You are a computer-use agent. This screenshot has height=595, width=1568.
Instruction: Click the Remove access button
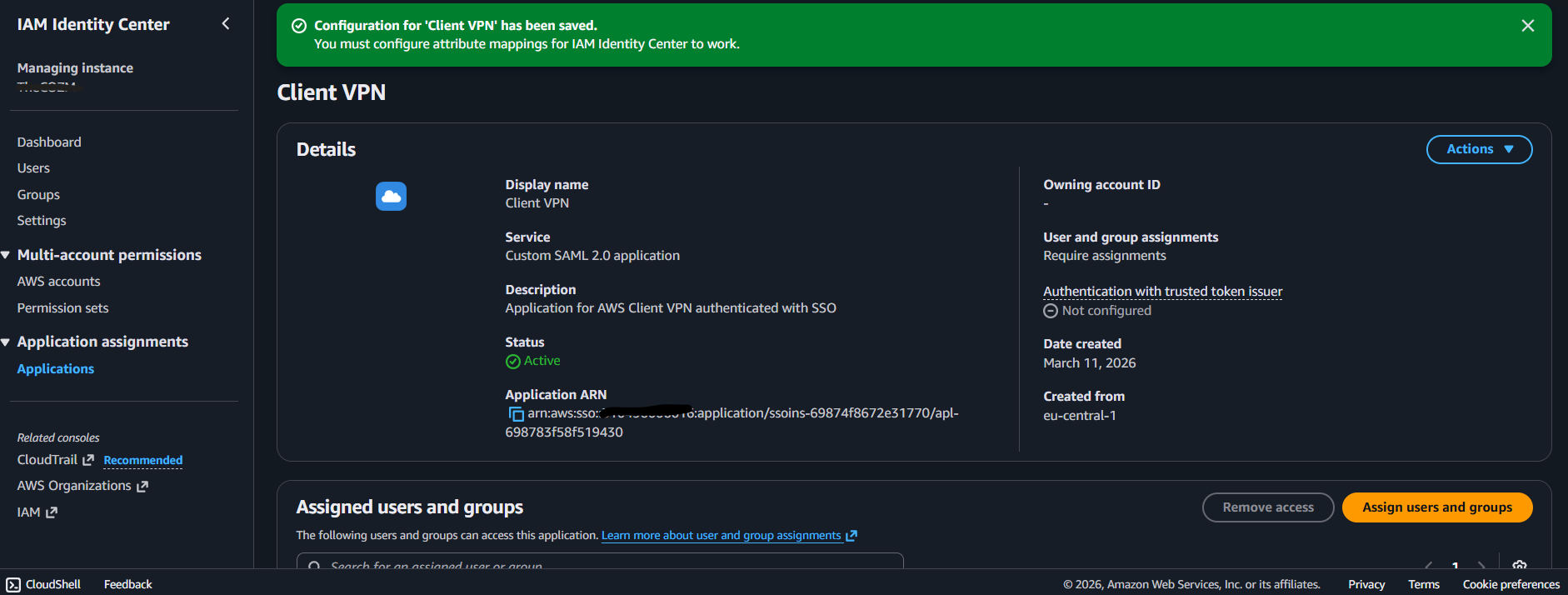1268,507
